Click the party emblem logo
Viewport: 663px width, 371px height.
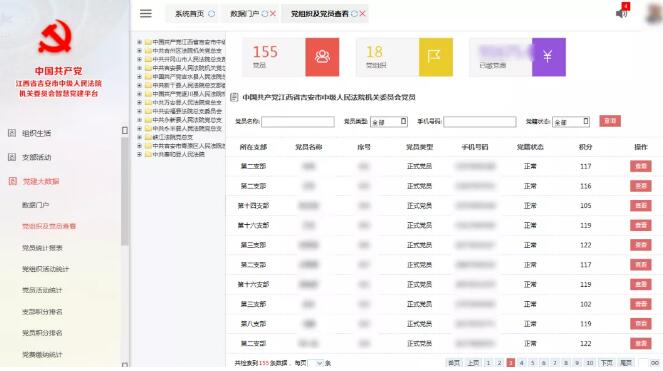point(55,37)
